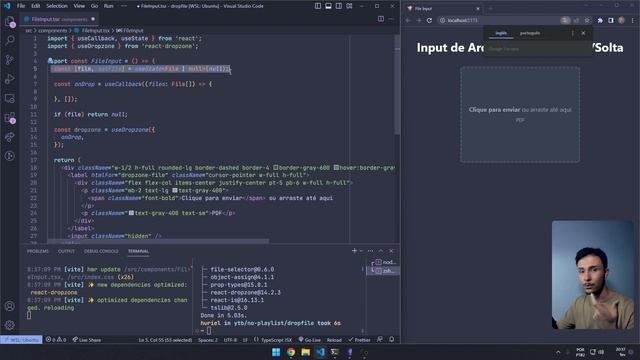Image resolution: width=640 pixels, height=360 pixels.
Task: Switch to the Output panel tab
Action: coord(66,251)
